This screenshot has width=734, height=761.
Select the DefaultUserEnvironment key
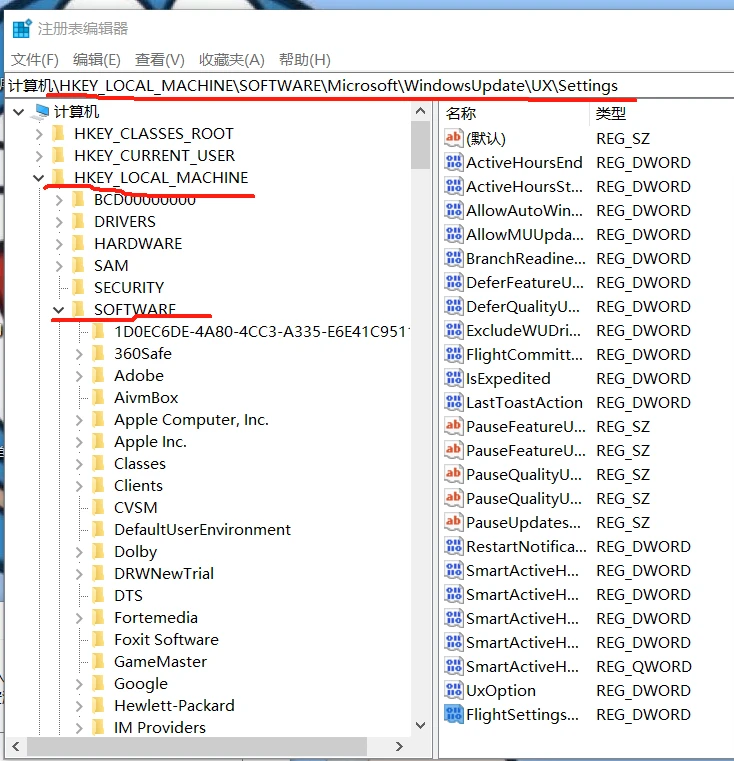[x=202, y=529]
